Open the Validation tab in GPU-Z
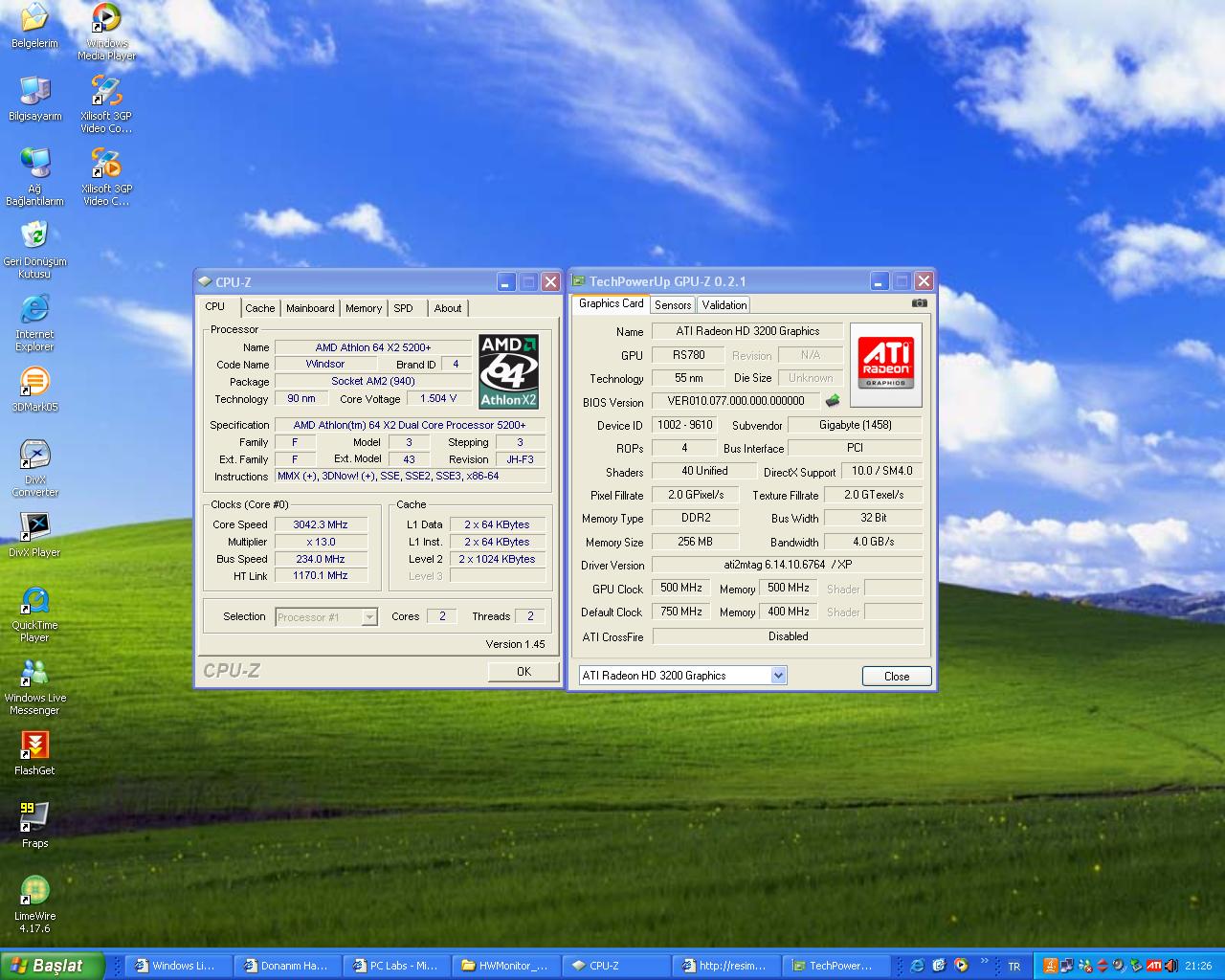The image size is (1225, 980). tap(724, 305)
